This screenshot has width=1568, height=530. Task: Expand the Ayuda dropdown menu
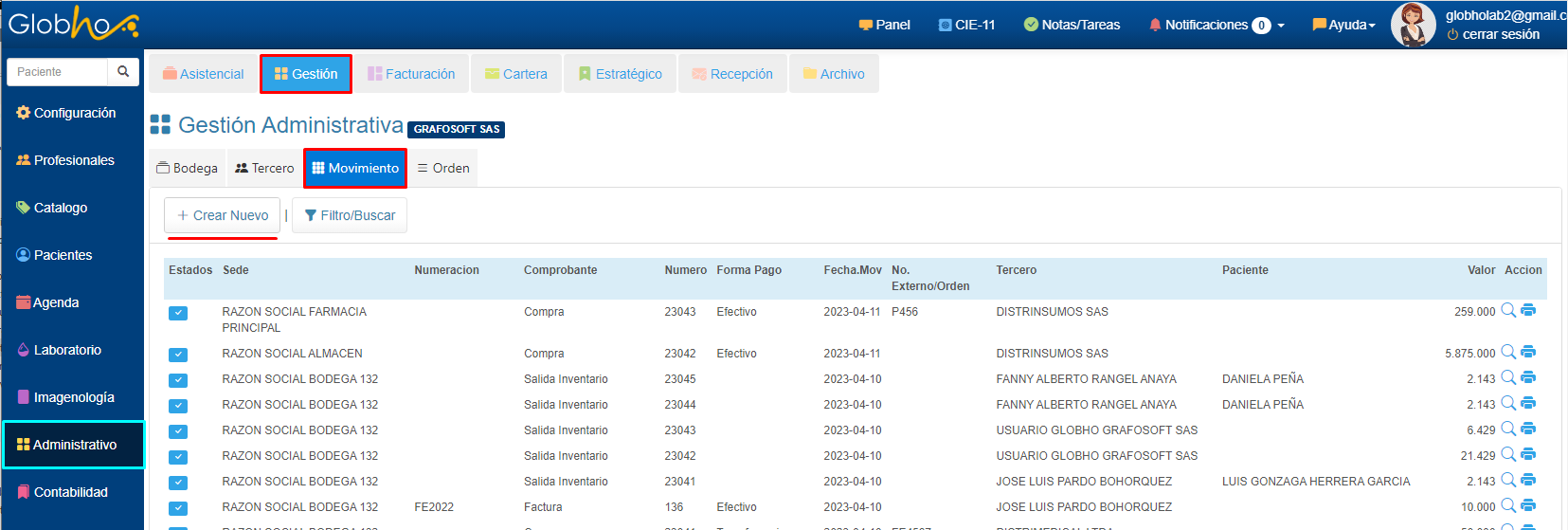[x=1343, y=25]
